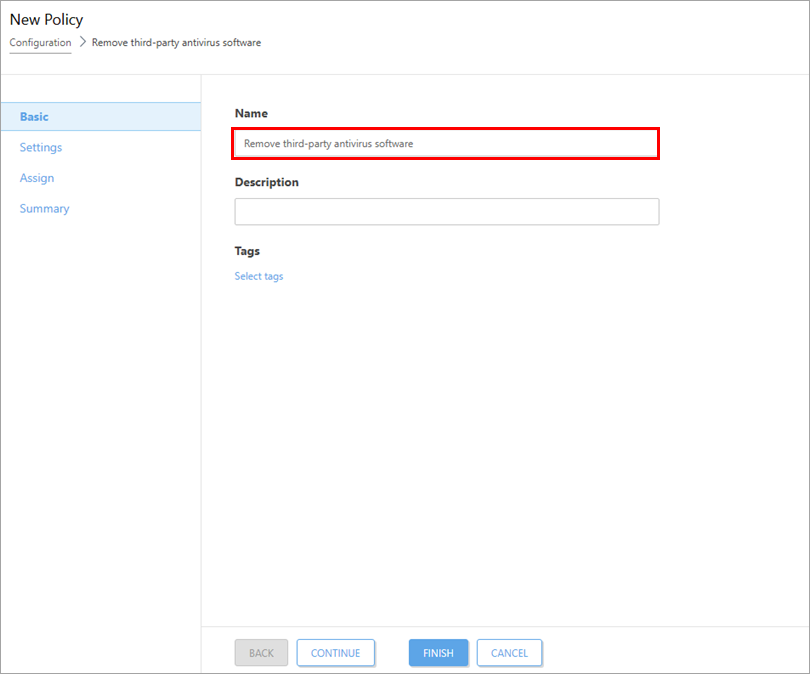Proceed with the CONTINUE button

[x=336, y=653]
